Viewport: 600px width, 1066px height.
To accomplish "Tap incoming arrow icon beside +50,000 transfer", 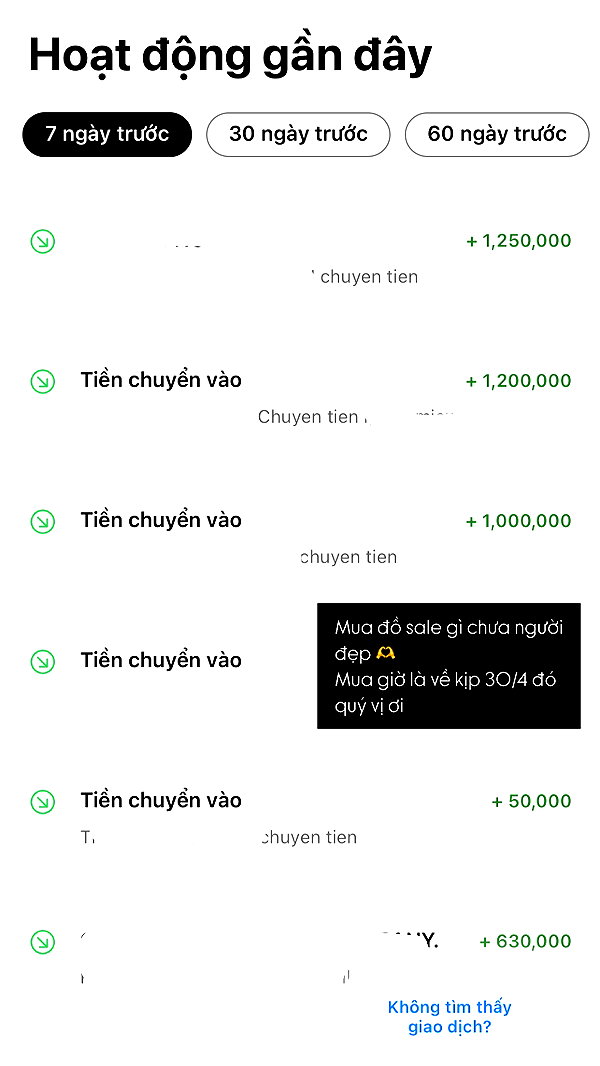I will tap(43, 802).
